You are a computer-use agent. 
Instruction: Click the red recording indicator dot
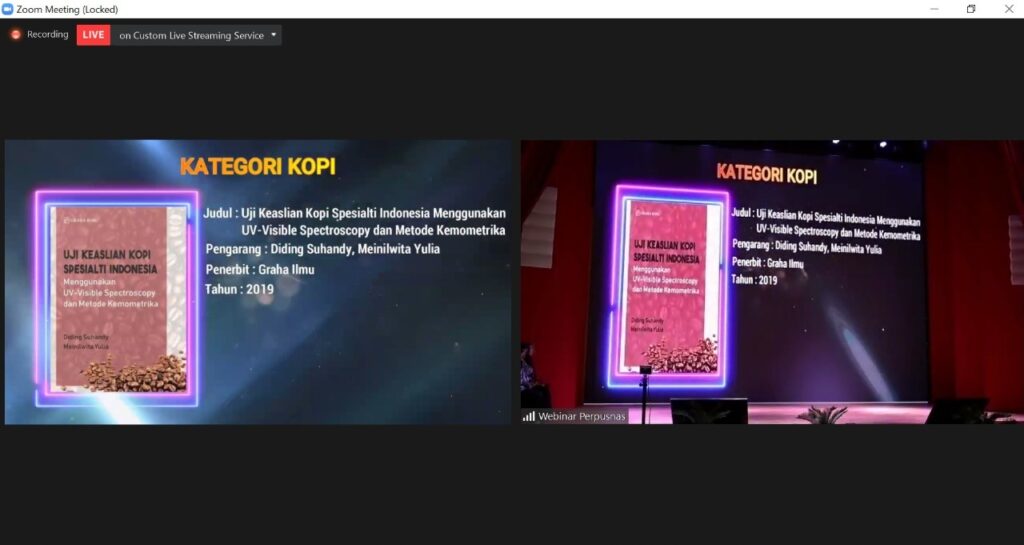[16, 35]
